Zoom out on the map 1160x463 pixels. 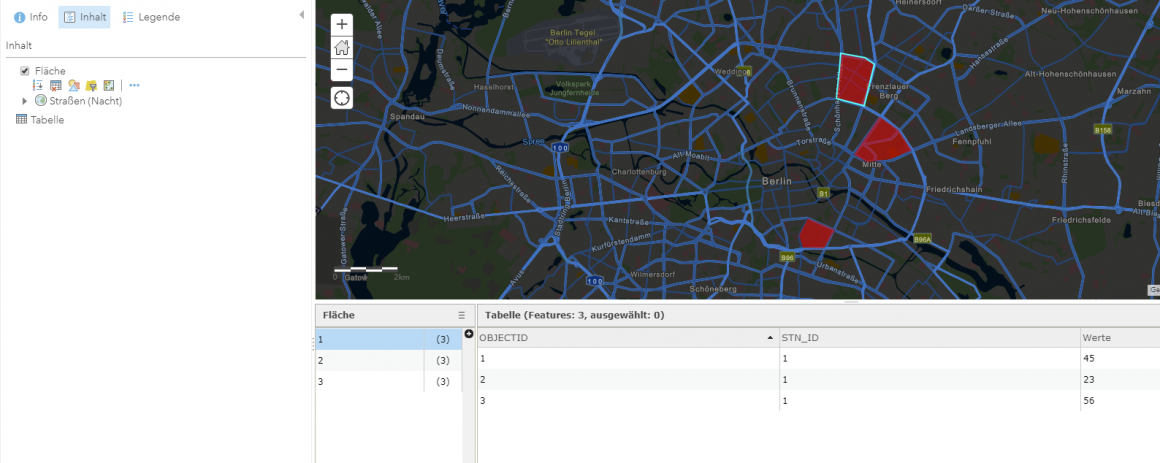coord(342,70)
